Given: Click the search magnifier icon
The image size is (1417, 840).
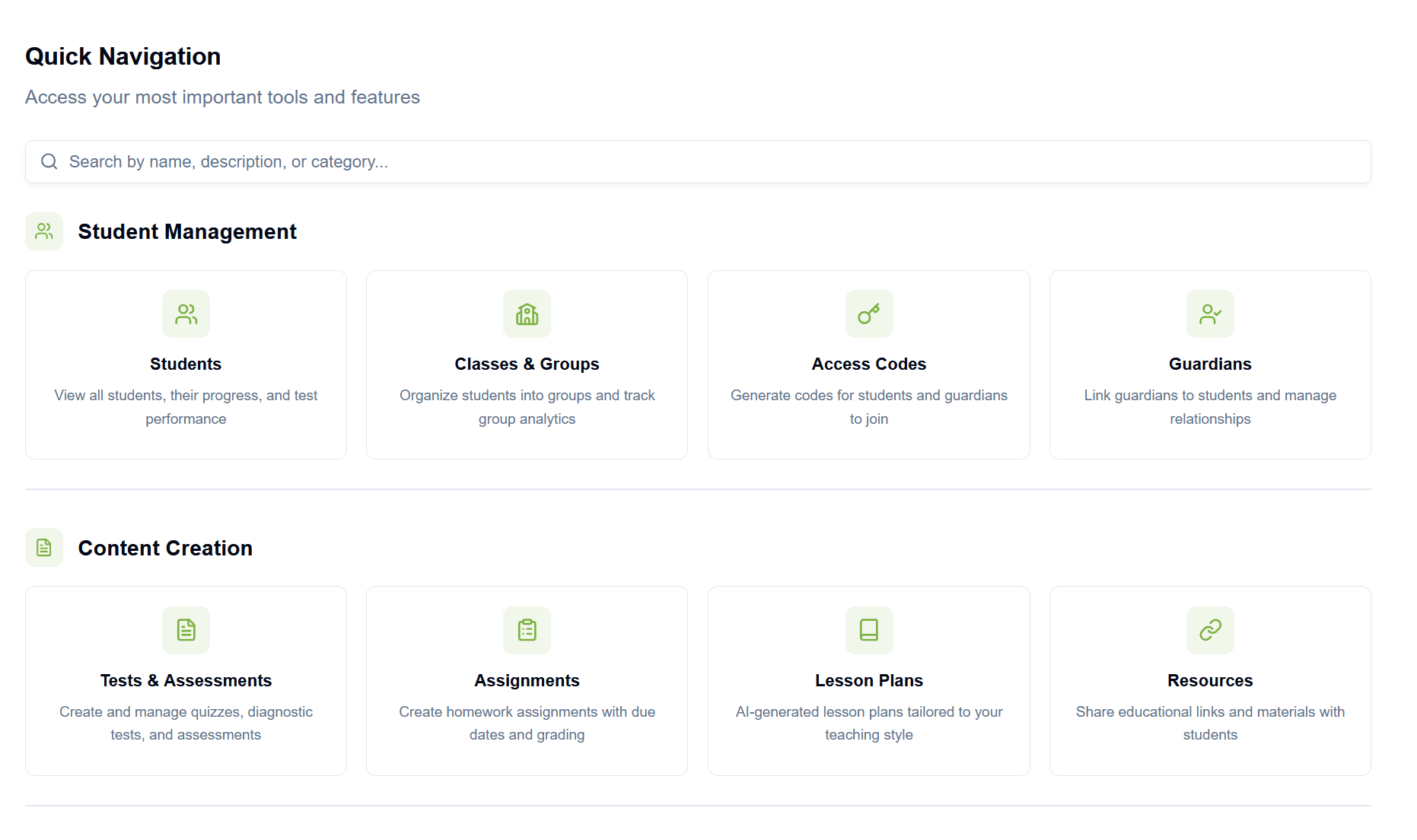Looking at the screenshot, I should coord(49,161).
